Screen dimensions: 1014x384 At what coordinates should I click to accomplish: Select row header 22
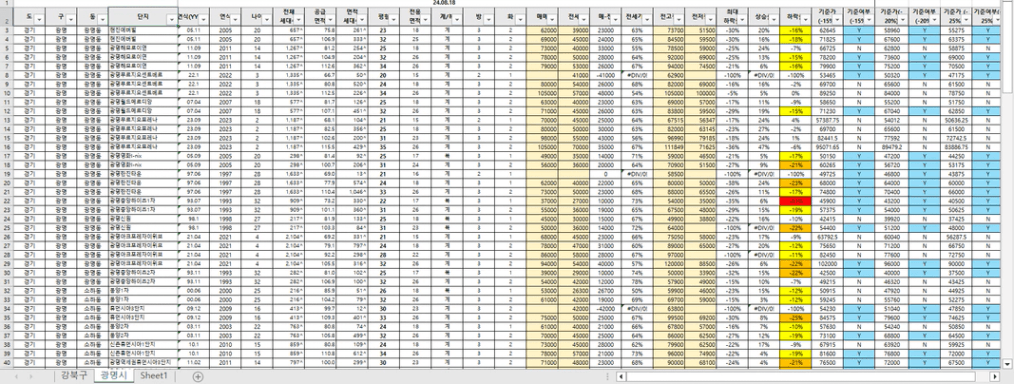point(7,201)
